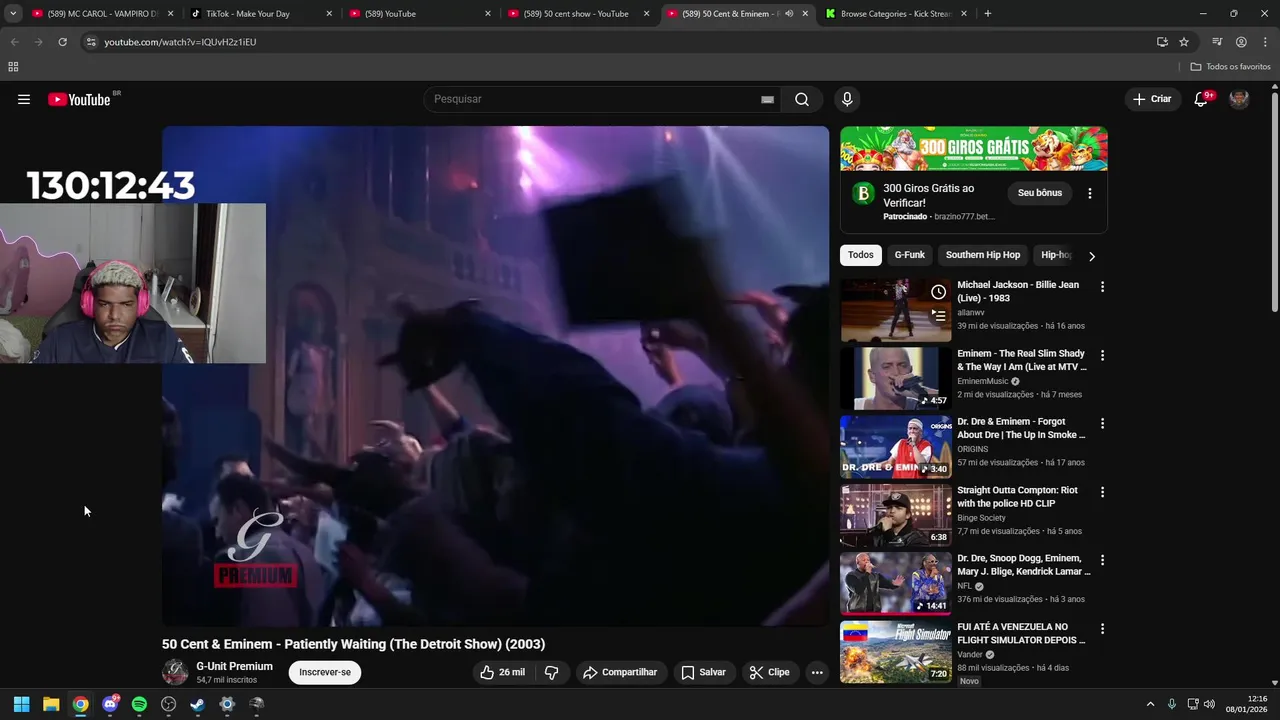Open the 300 Giros Grátis banner ad

(x=974, y=149)
